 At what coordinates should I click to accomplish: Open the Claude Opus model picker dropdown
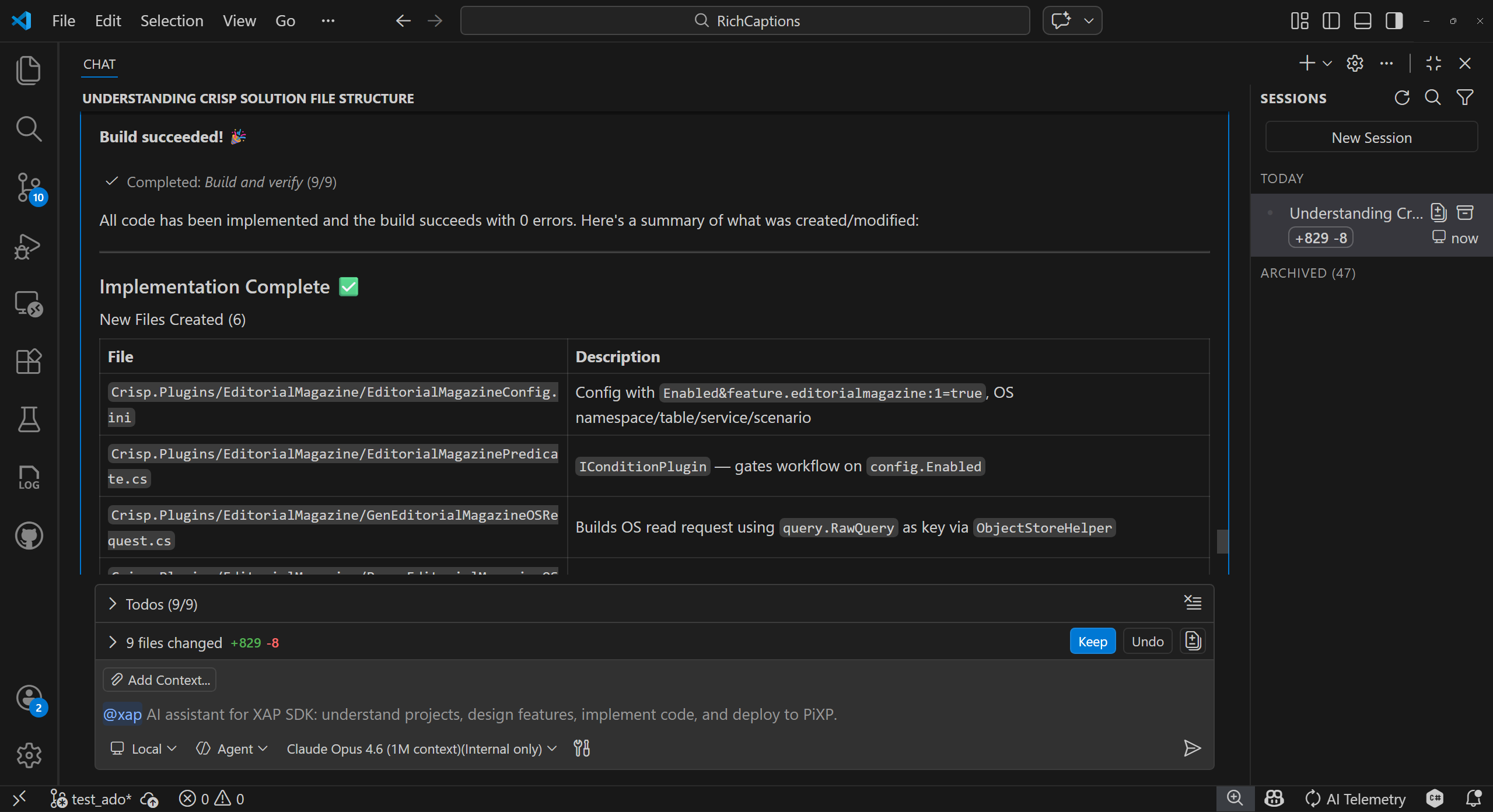(x=421, y=748)
